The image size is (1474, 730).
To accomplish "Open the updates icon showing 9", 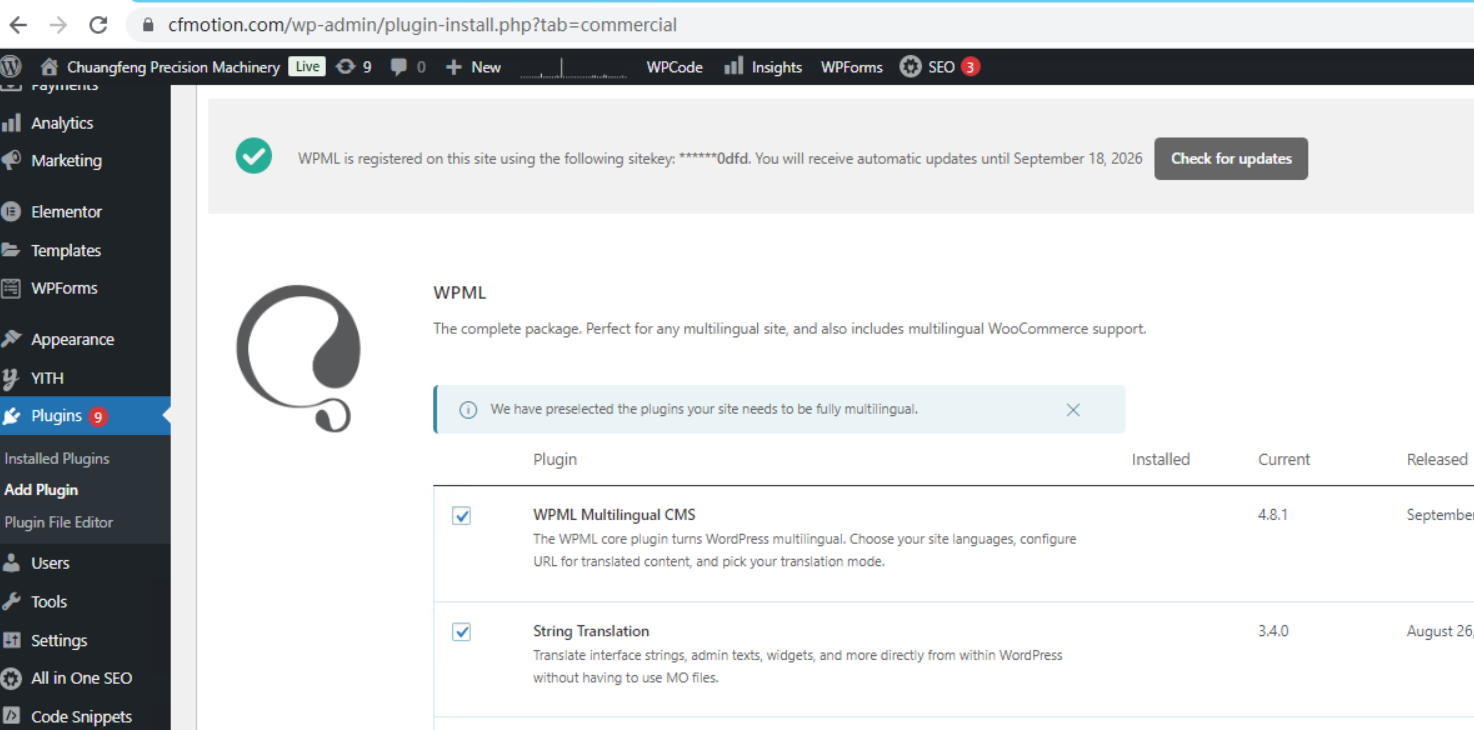I will point(346,67).
